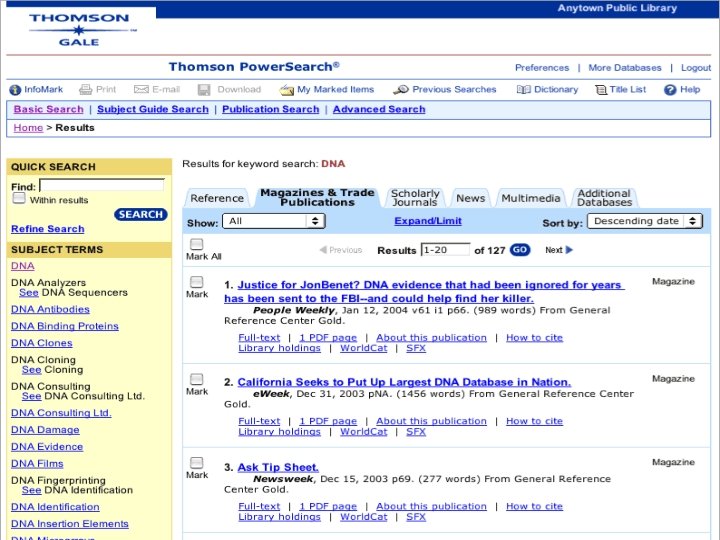Open the Dictionary book icon
720x540 pixels.
pos(523,90)
